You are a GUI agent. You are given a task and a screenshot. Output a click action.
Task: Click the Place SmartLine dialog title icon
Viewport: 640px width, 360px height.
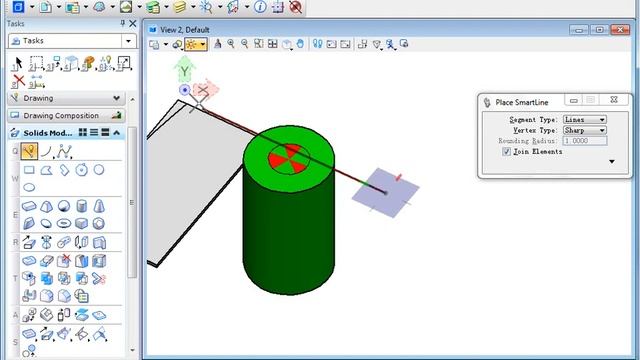487,102
